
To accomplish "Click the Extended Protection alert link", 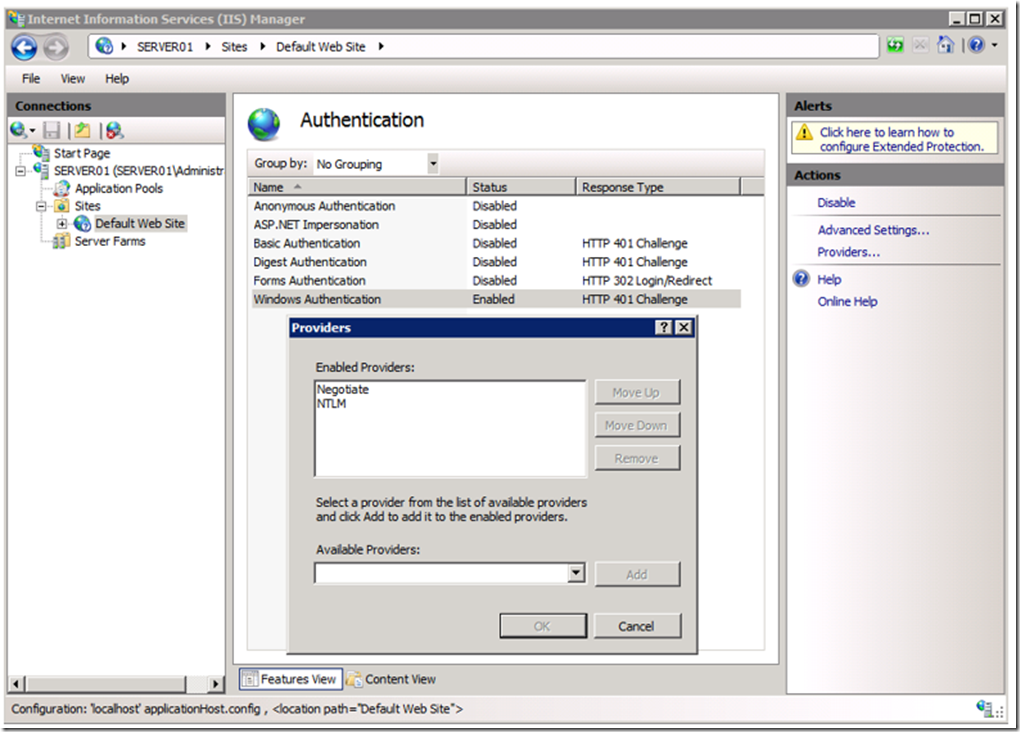I will click(901, 139).
